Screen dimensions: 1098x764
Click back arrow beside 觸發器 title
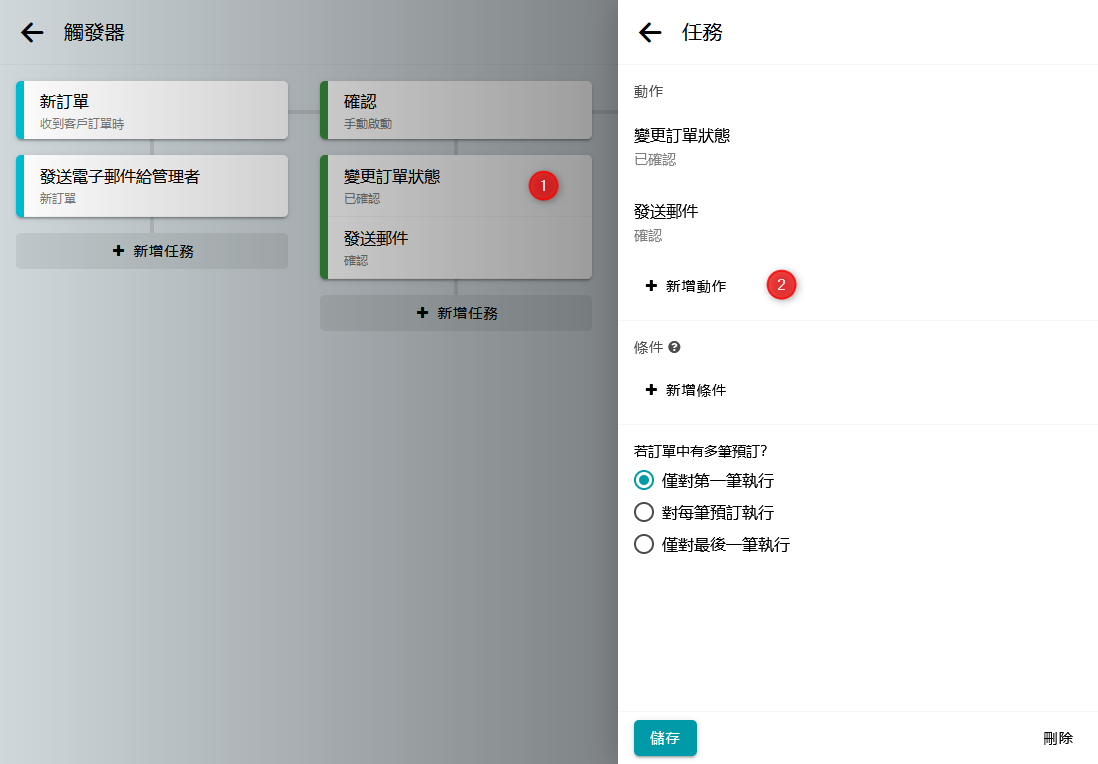32,33
